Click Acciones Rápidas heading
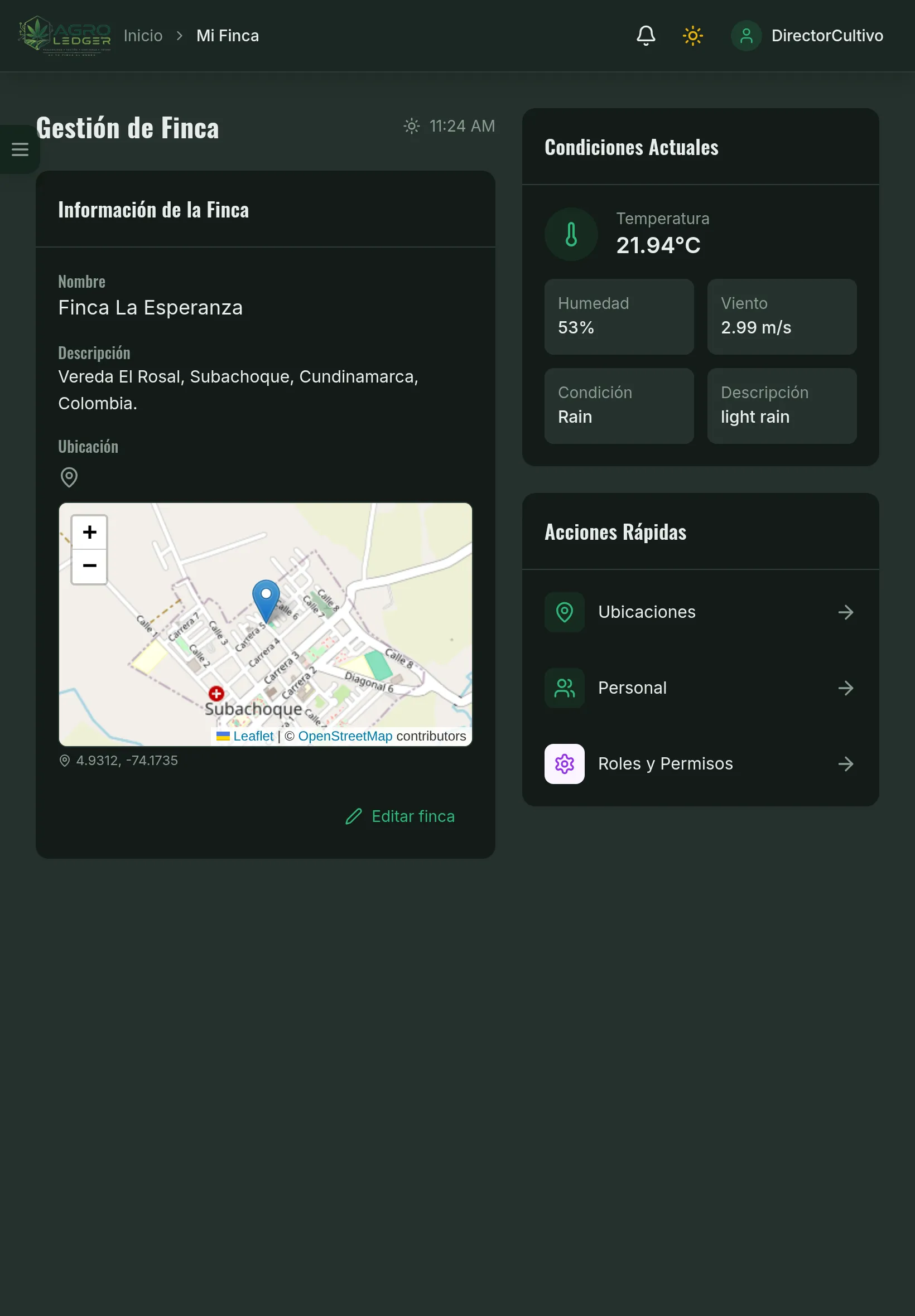The image size is (915, 1316). pos(615,532)
